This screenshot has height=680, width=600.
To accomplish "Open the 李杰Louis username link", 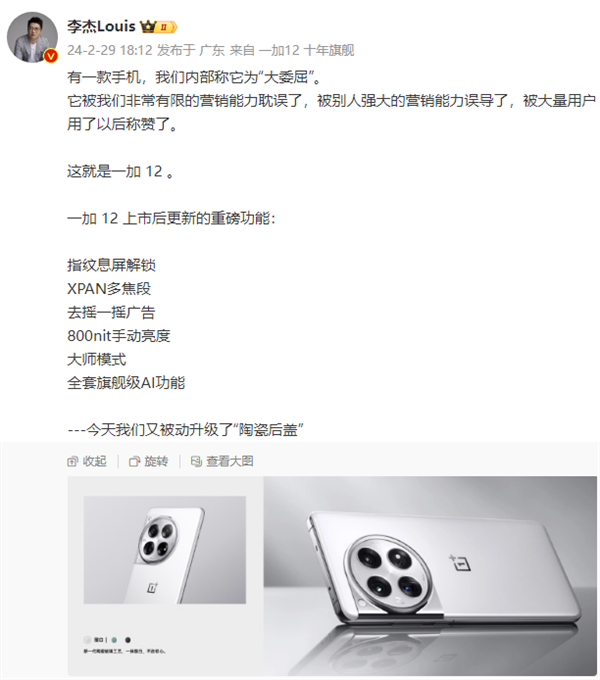I will pyautogui.click(x=101, y=26).
